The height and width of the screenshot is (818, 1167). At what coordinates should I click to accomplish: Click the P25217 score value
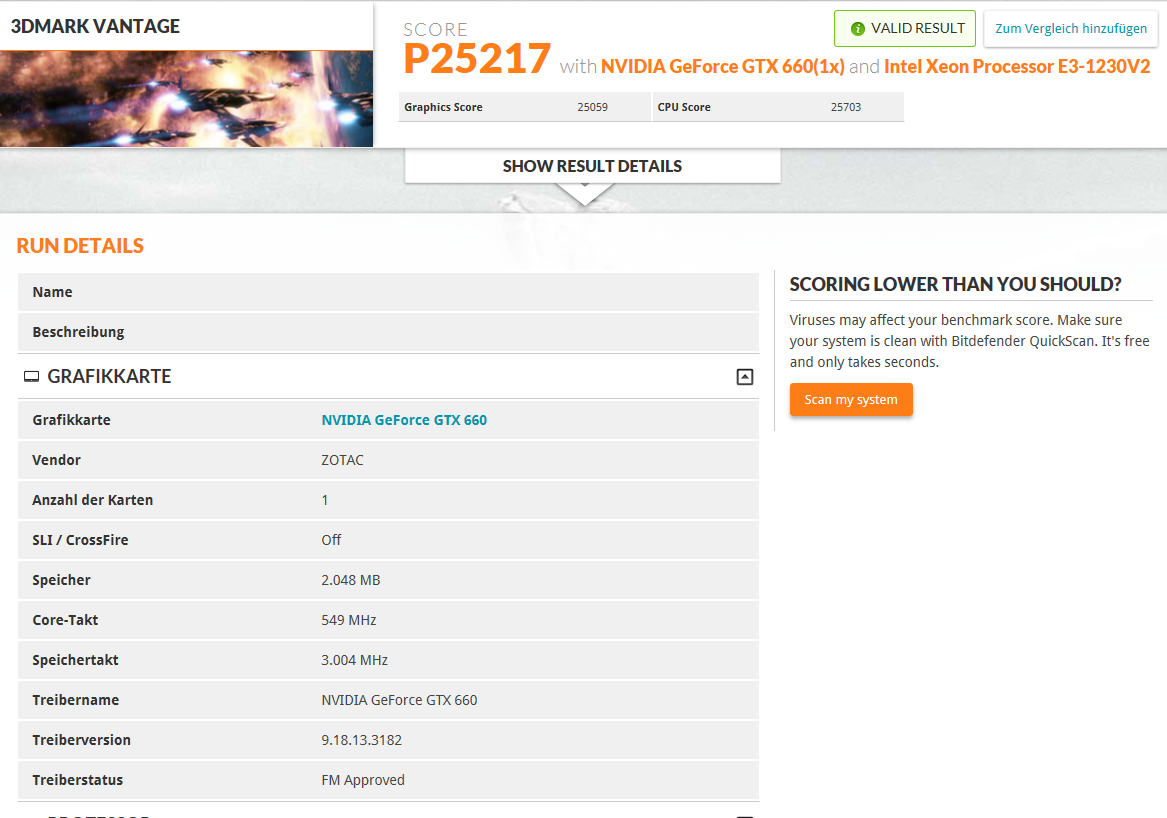click(x=476, y=59)
